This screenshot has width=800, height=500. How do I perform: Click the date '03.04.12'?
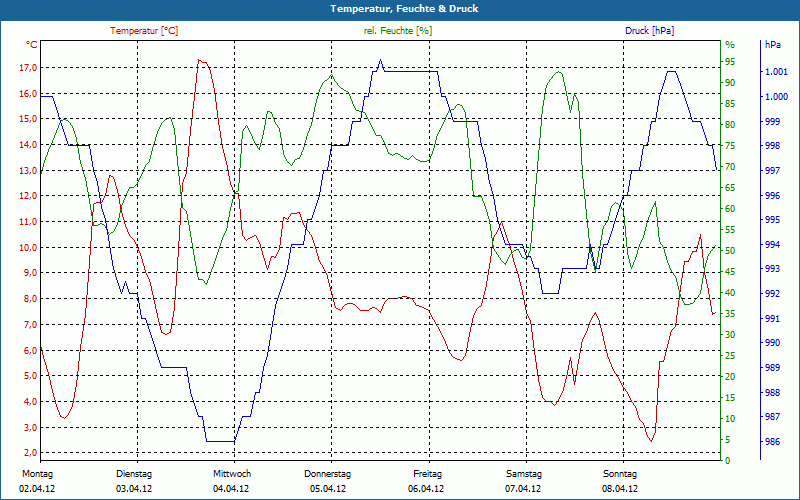tap(134, 489)
